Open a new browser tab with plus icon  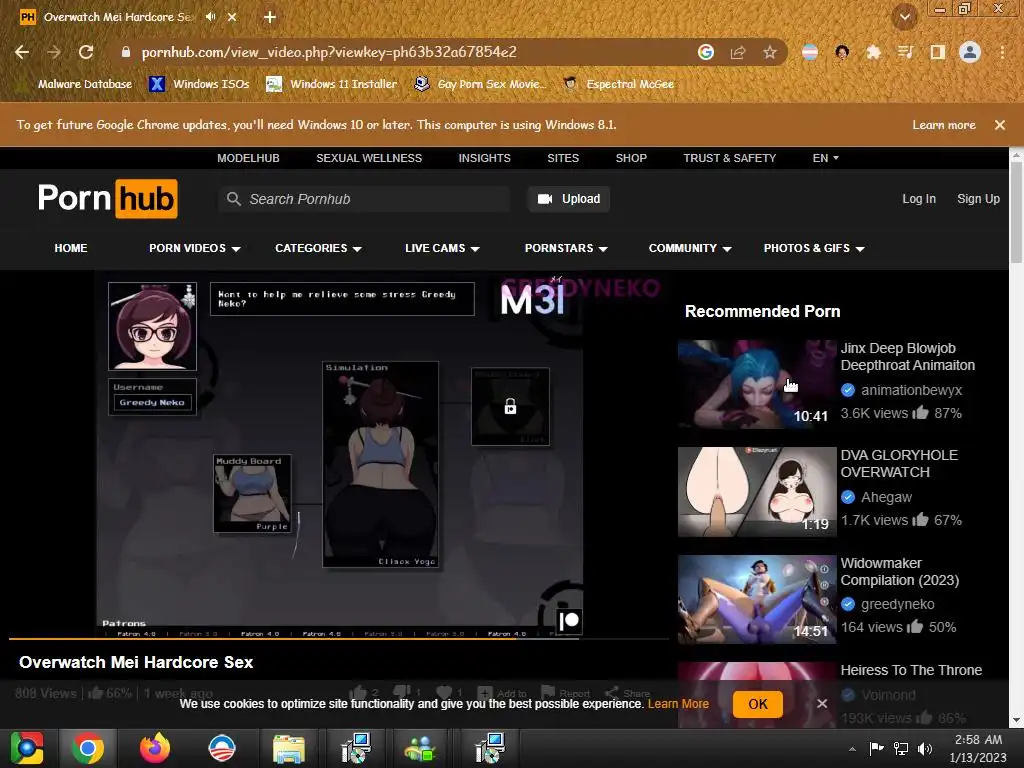270,17
